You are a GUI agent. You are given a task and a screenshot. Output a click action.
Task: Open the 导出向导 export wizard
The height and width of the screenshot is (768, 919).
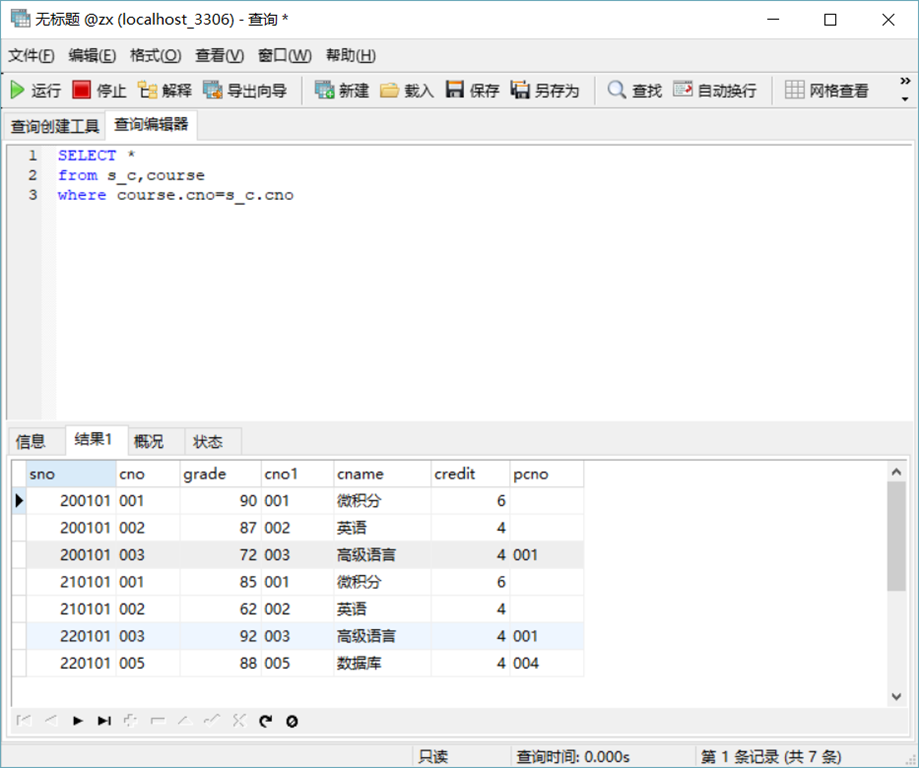coord(245,90)
